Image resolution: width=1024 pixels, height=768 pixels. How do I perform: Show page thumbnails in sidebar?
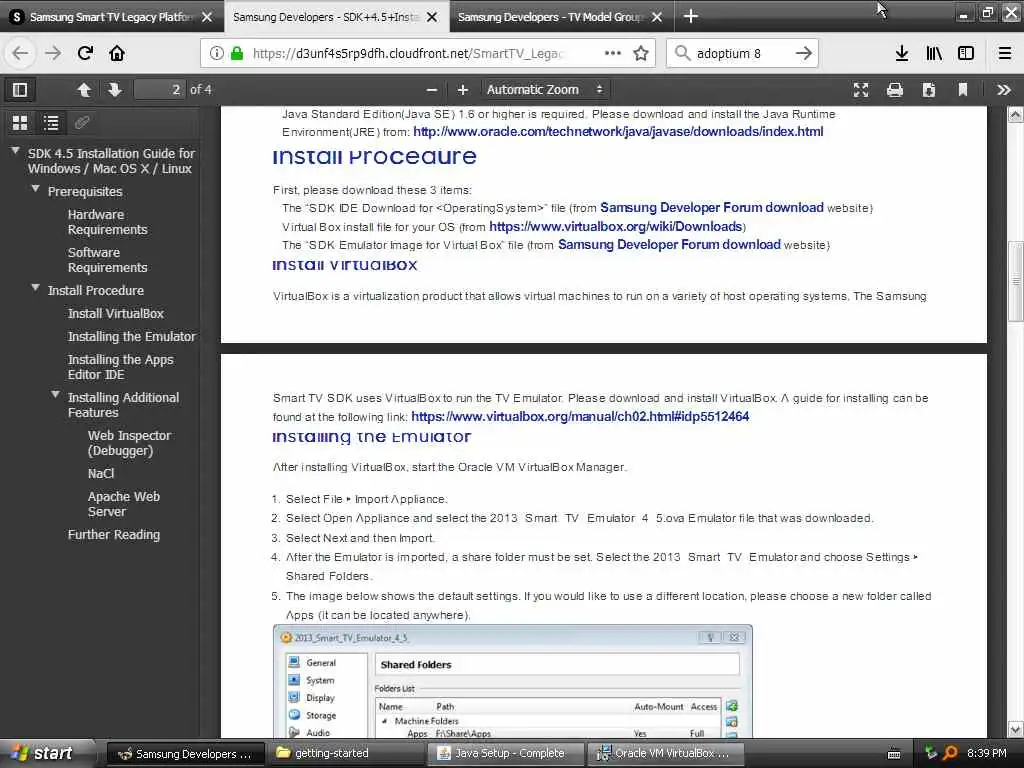click(x=20, y=122)
